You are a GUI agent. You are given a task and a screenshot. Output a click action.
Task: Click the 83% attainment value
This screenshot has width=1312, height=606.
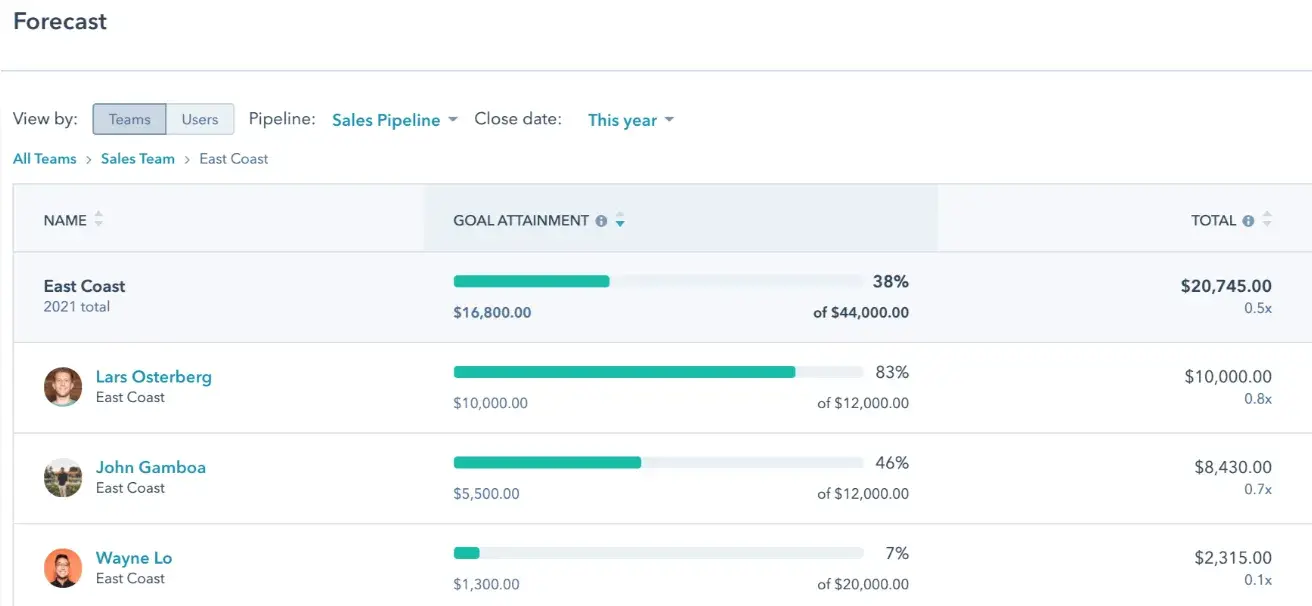[892, 372]
